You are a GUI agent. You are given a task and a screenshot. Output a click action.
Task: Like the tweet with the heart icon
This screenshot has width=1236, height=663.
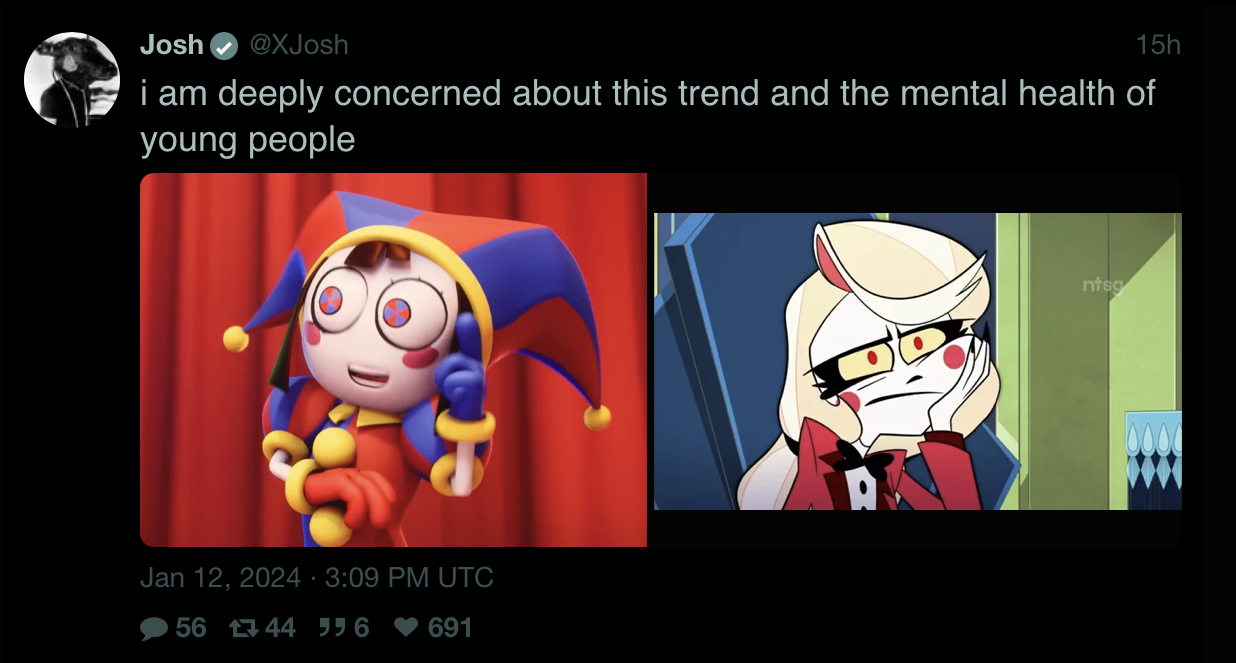(405, 628)
